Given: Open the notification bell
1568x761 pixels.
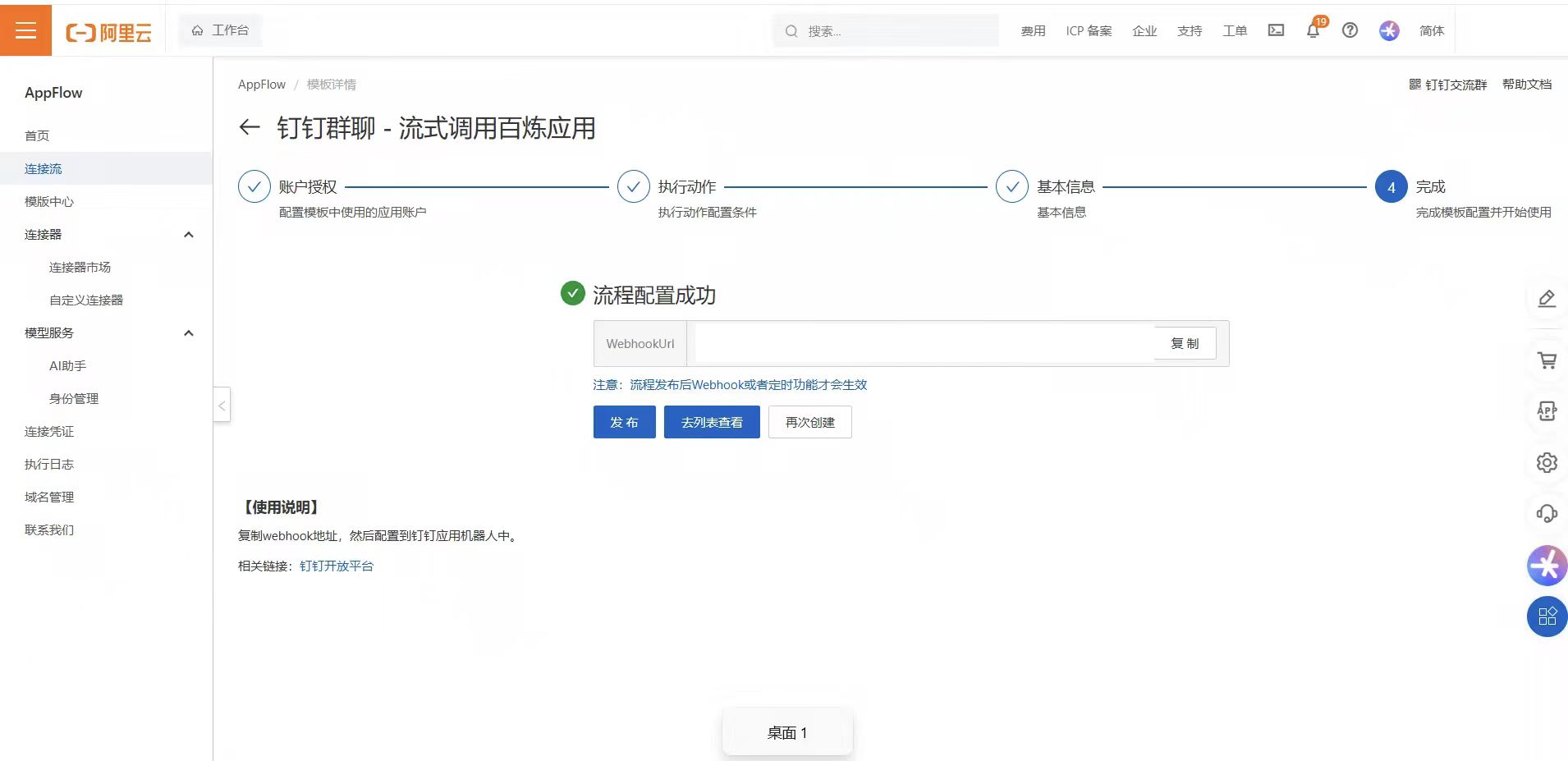Looking at the screenshot, I should click(1314, 30).
